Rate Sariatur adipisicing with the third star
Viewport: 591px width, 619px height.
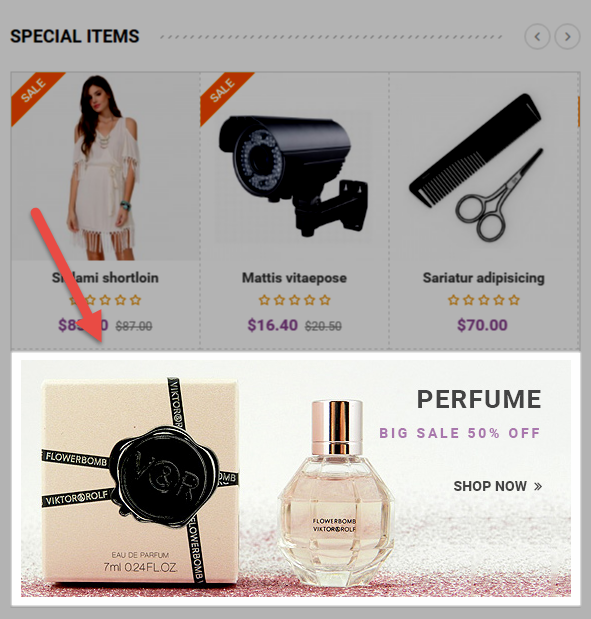point(484,300)
